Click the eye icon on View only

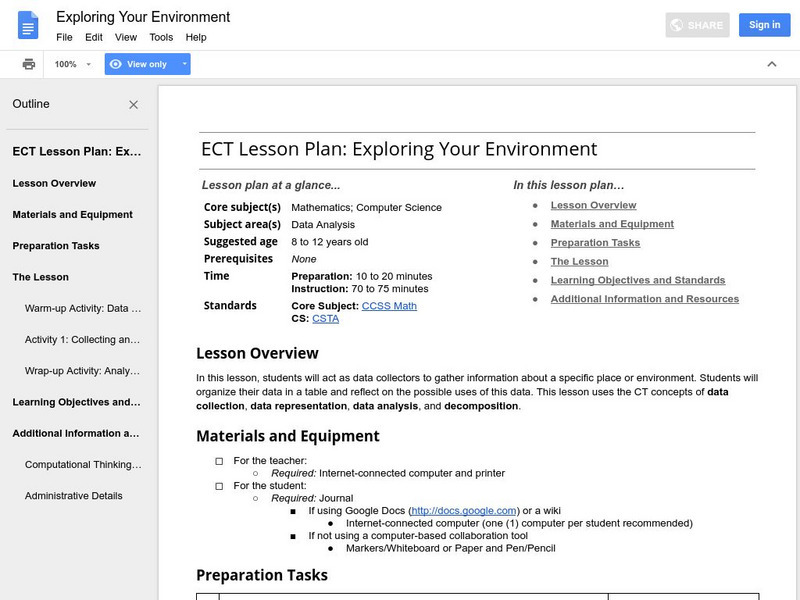click(116, 64)
